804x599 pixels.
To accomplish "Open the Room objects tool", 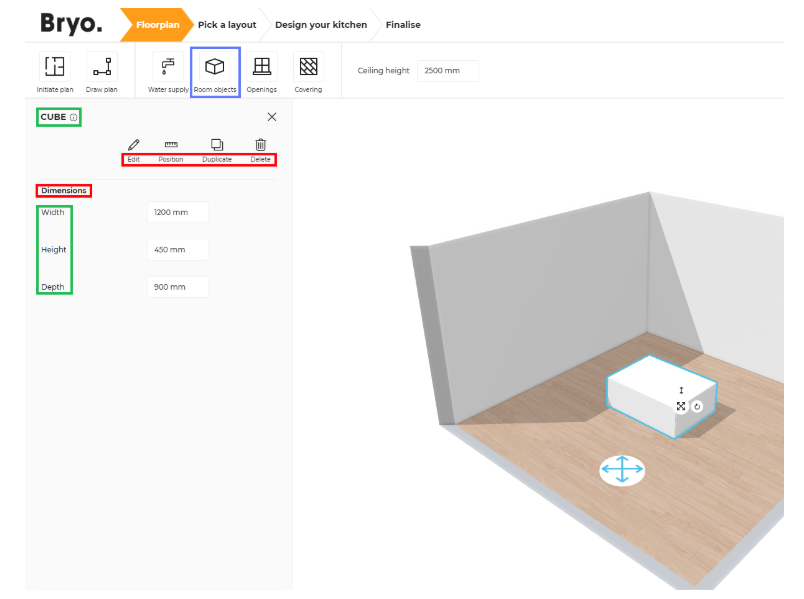I will [x=214, y=67].
